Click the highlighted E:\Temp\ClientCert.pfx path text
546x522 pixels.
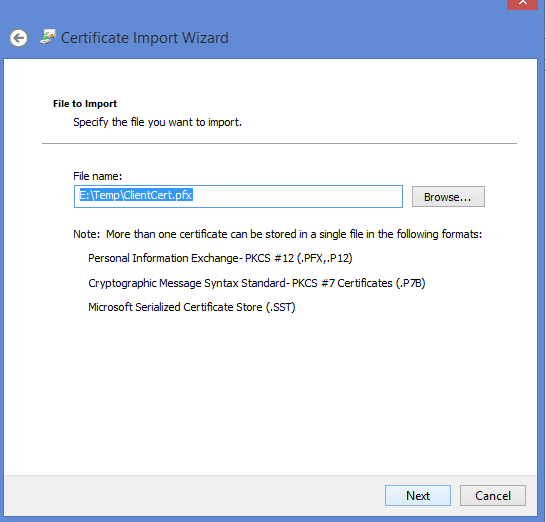coord(136,195)
